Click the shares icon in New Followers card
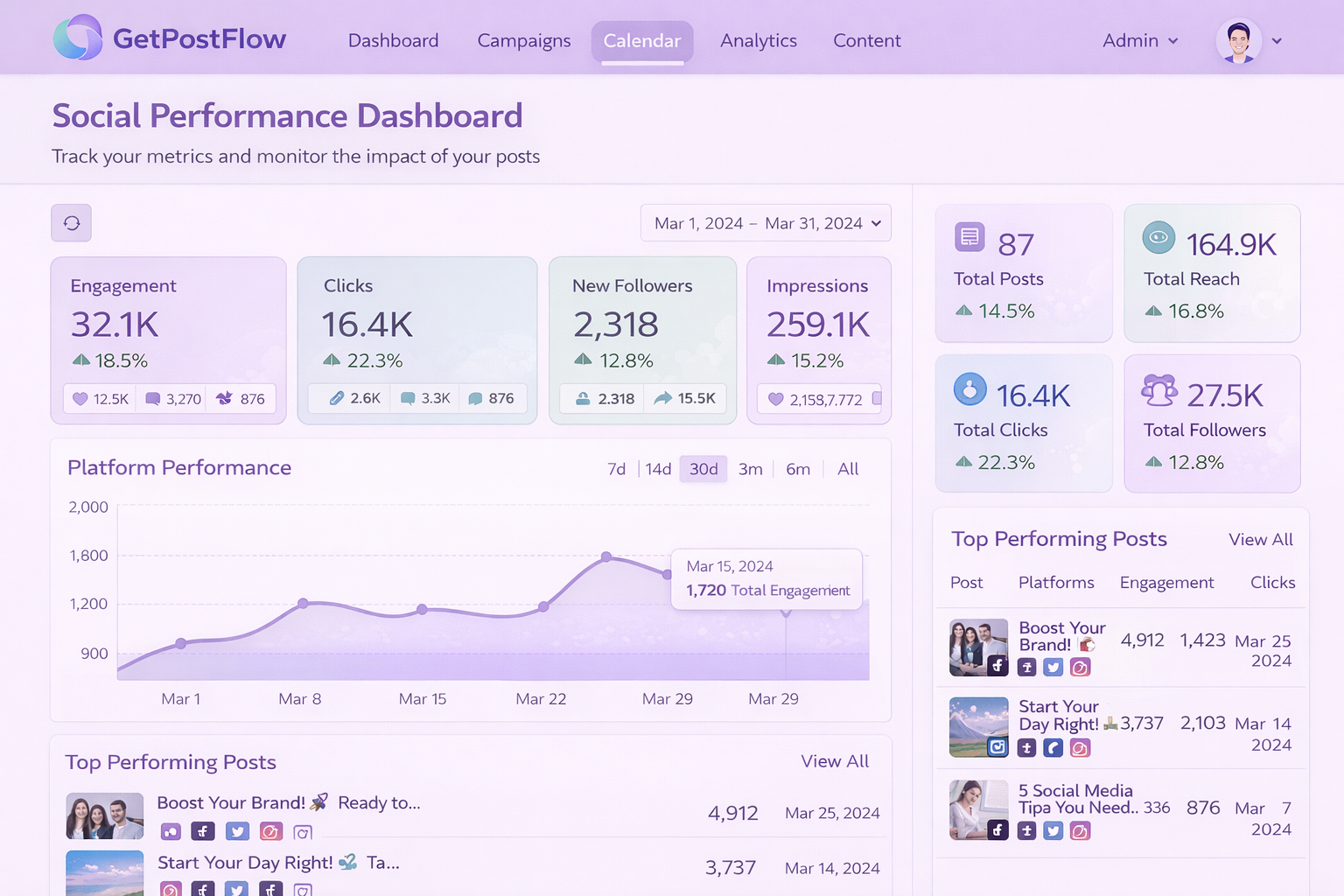 tap(662, 398)
